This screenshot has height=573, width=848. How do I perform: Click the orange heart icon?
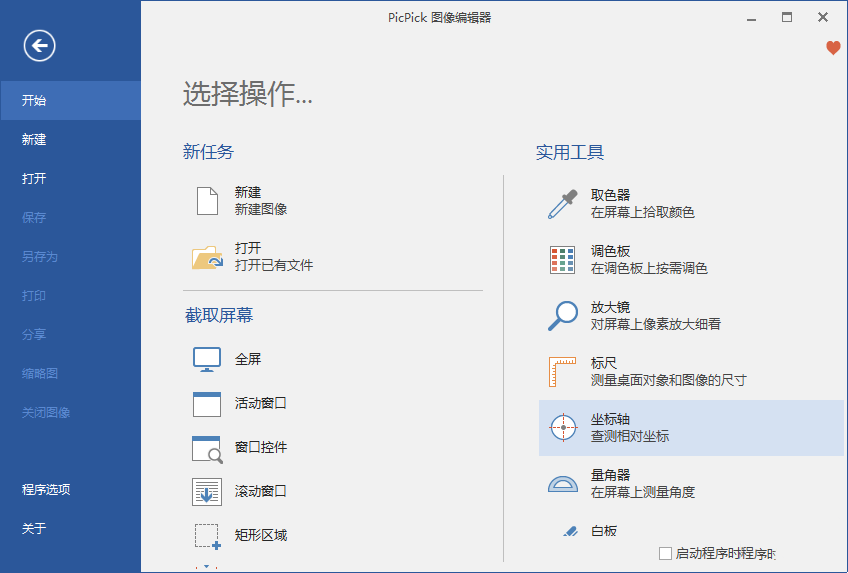[833, 48]
